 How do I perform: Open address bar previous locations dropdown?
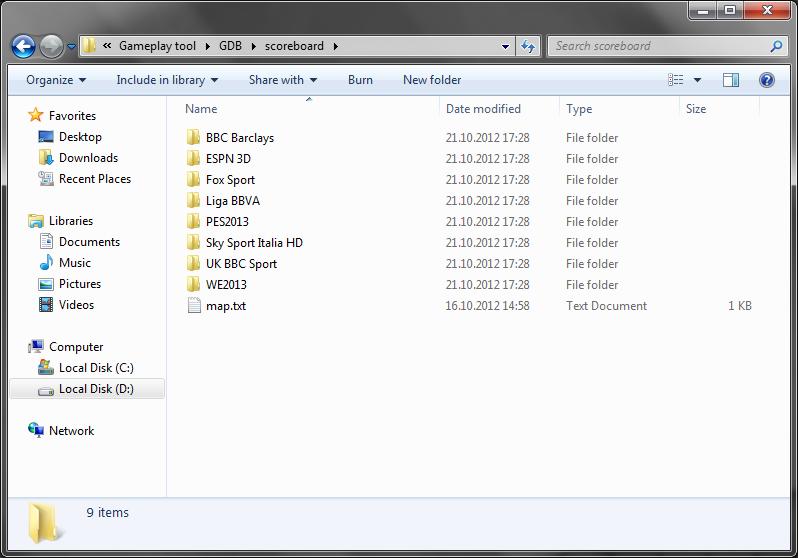pyautogui.click(x=505, y=46)
